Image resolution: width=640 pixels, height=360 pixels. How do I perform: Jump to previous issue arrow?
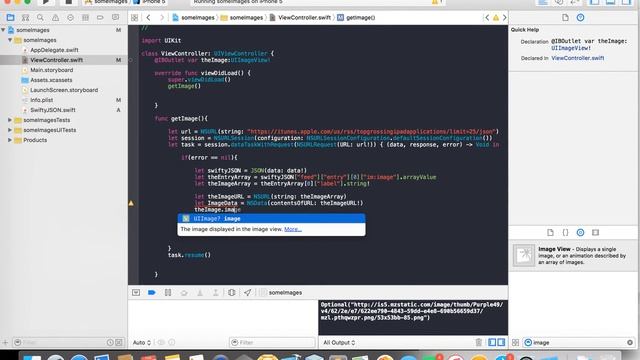click(x=487, y=18)
